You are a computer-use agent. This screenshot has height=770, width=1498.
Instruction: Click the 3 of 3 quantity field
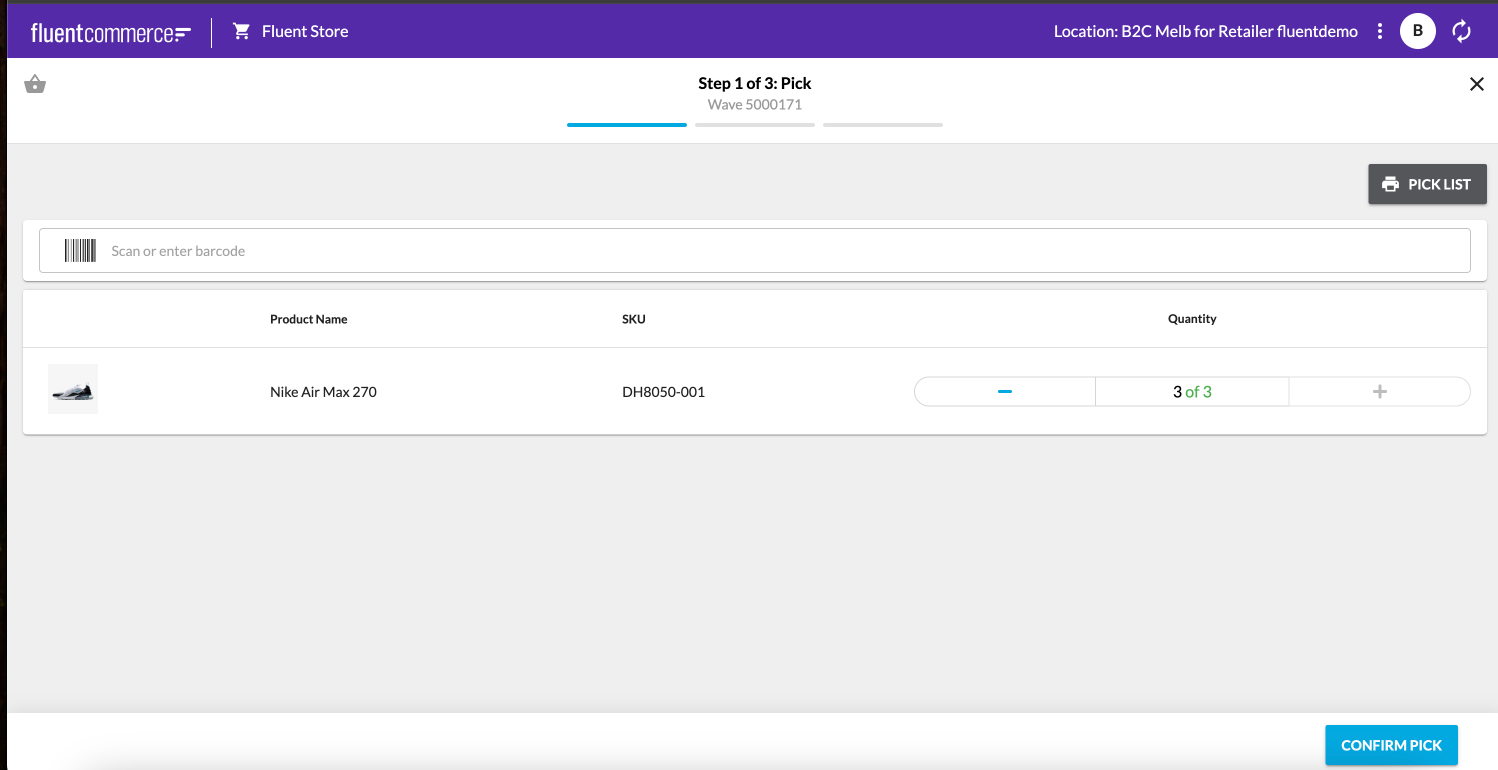click(1192, 392)
